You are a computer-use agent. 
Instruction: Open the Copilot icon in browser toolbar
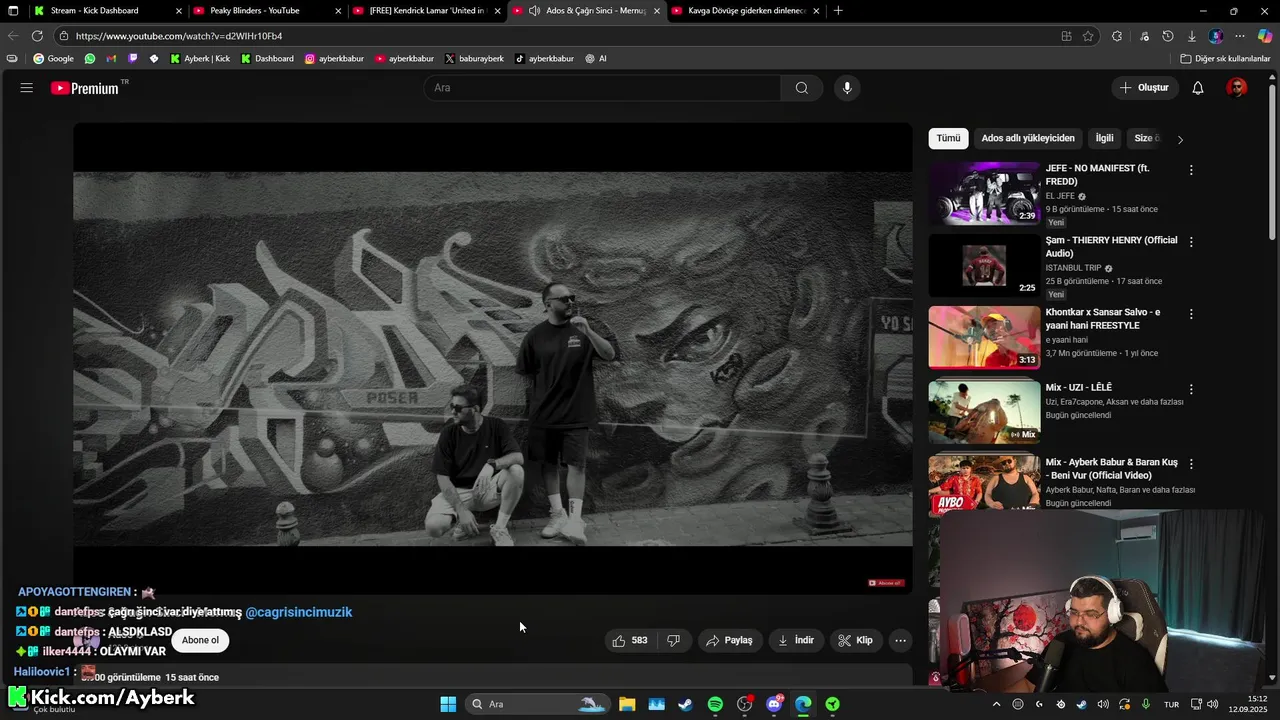[1265, 36]
